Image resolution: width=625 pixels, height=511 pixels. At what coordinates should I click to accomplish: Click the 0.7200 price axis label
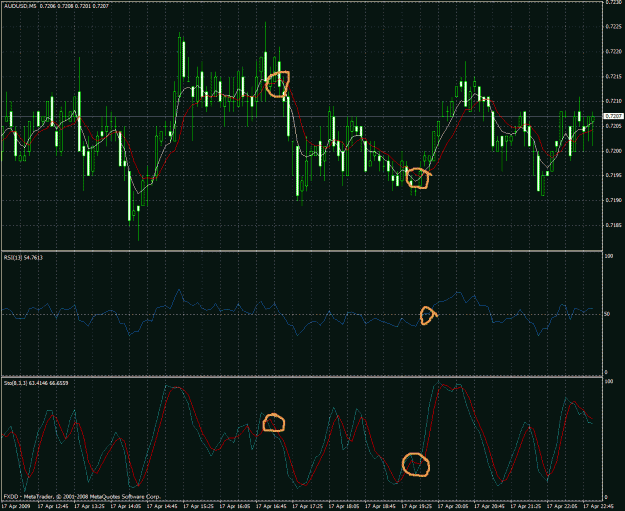(614, 151)
